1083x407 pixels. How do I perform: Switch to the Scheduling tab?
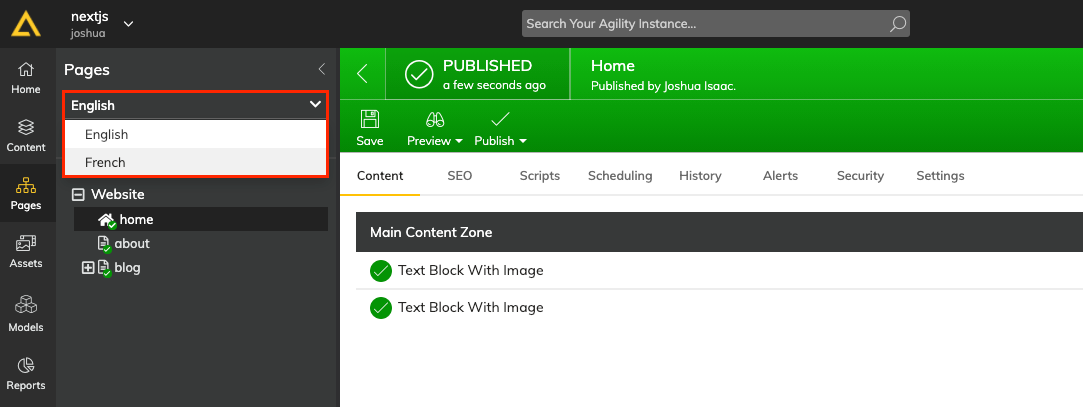click(620, 176)
